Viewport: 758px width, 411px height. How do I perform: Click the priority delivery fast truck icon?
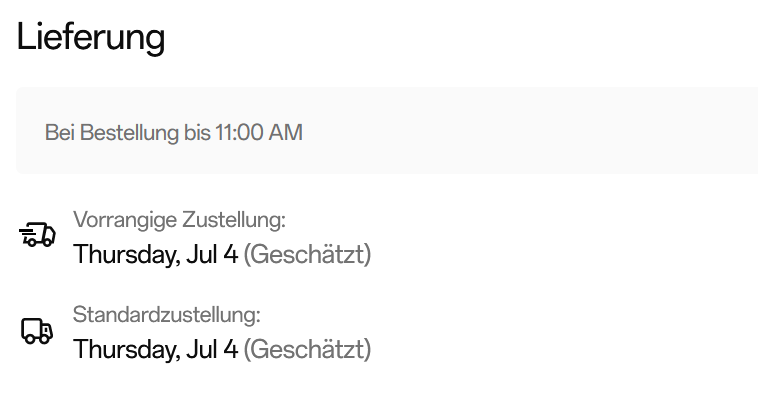[x=37, y=236]
